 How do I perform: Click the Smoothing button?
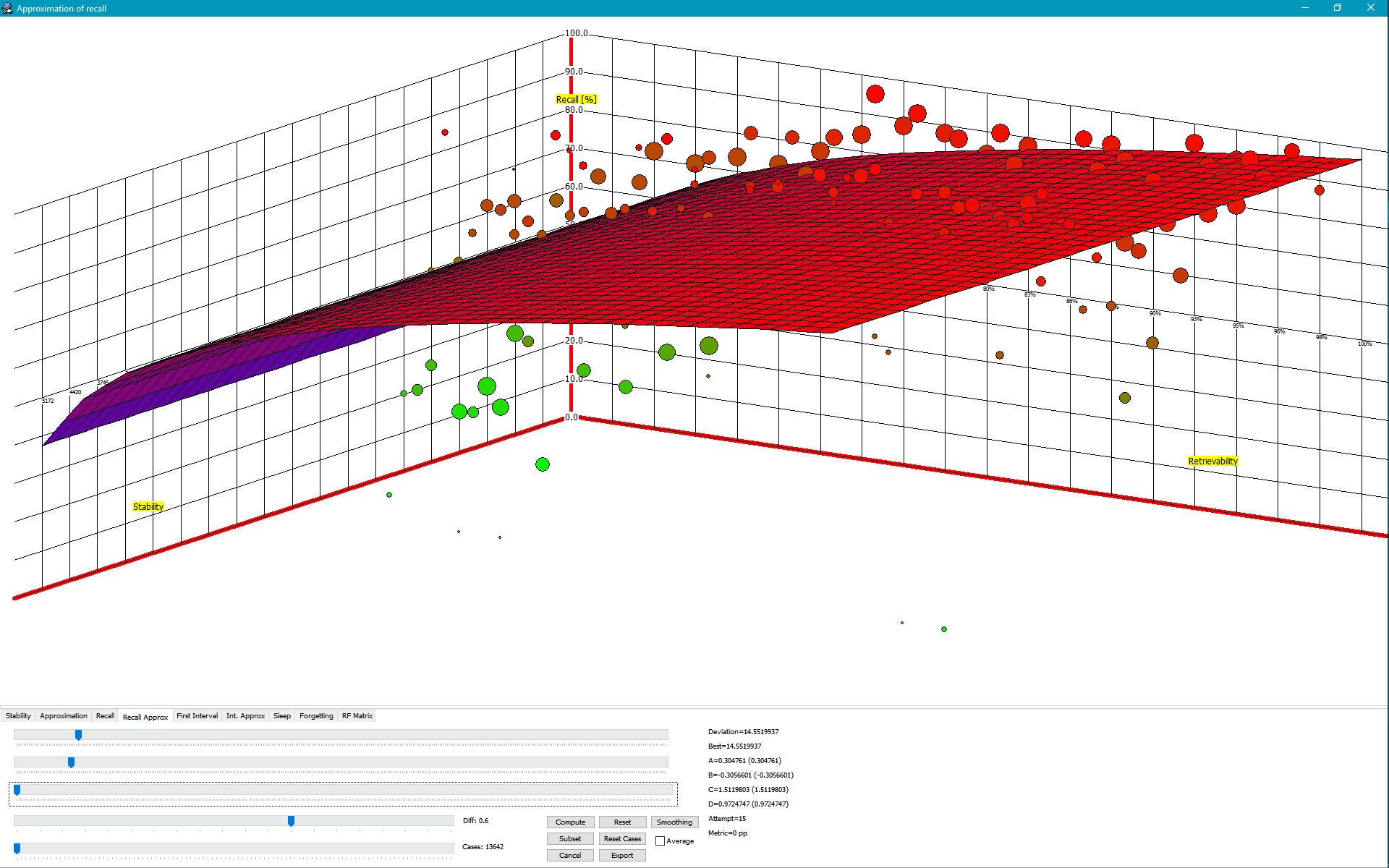[x=674, y=822]
